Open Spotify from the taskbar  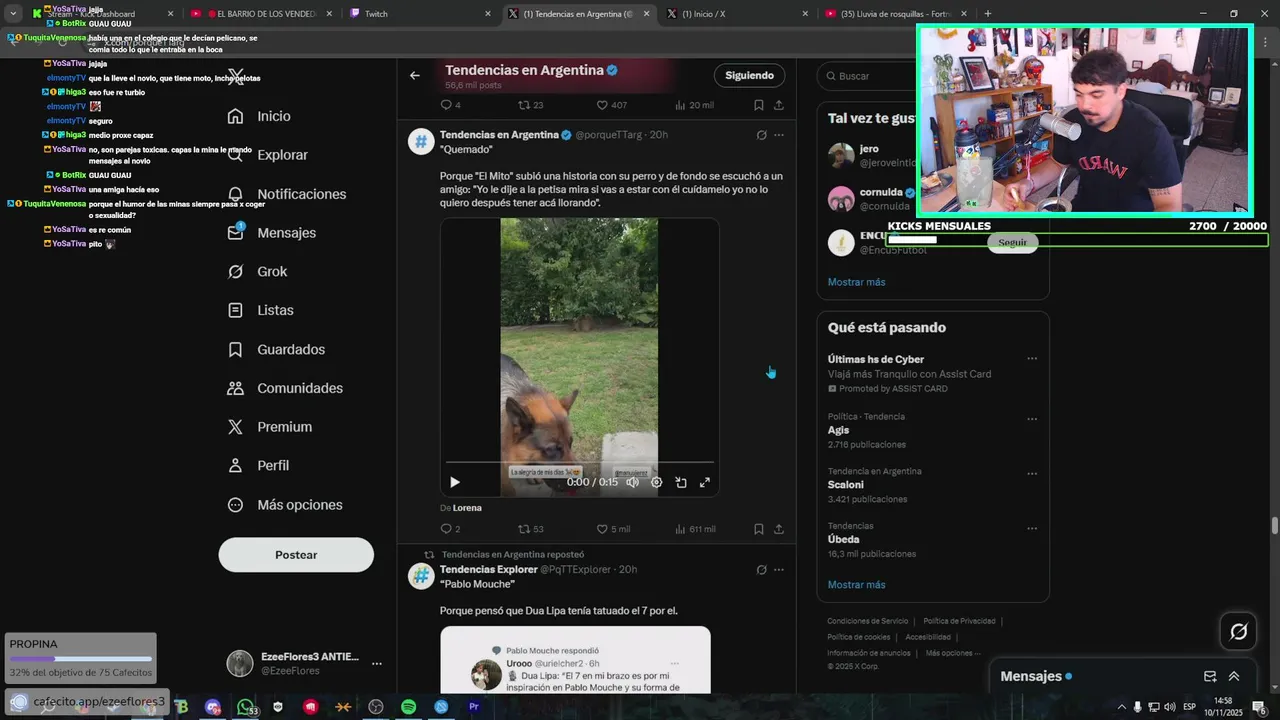pos(408,707)
